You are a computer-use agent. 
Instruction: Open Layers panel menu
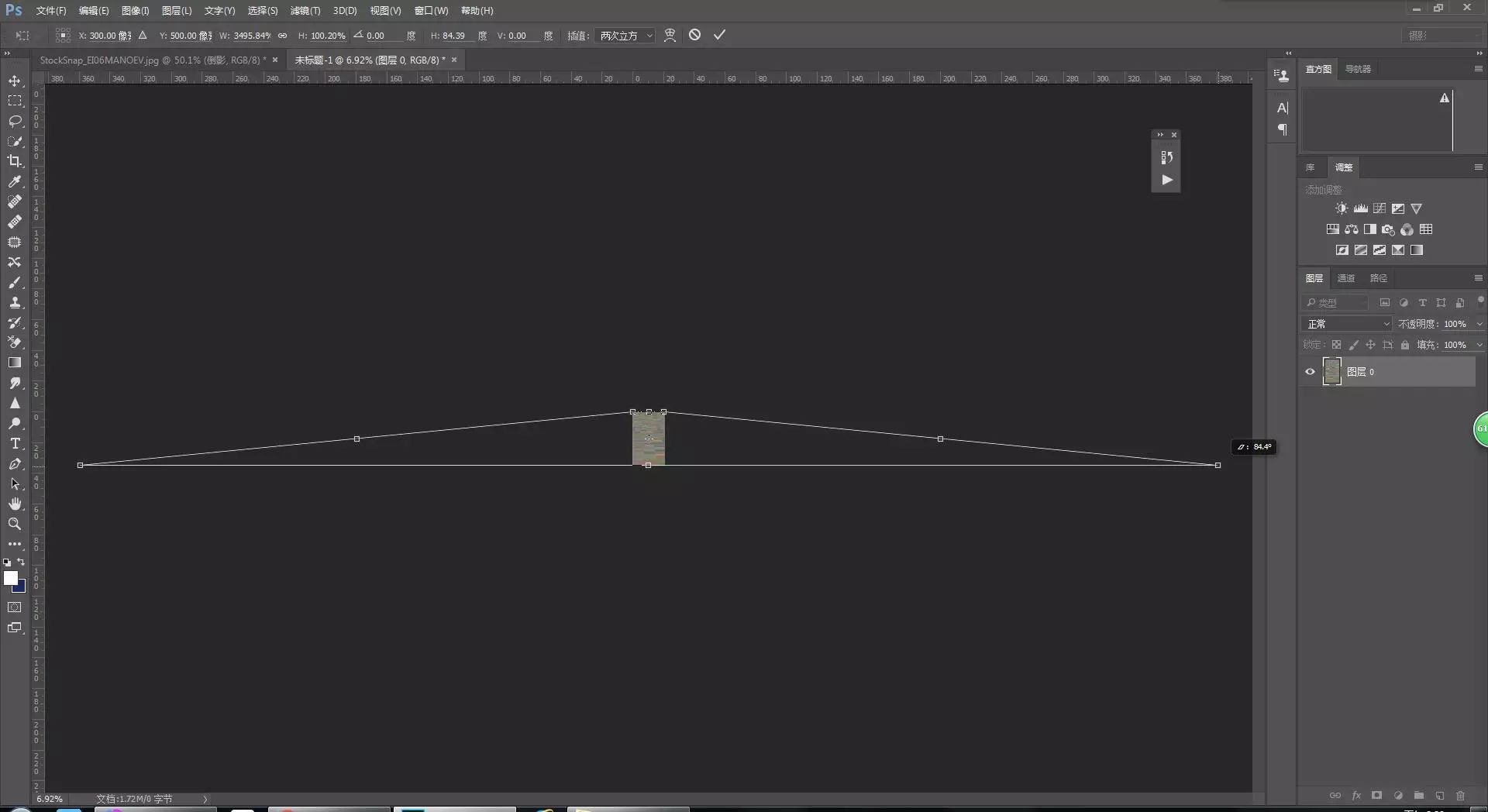(1478, 278)
